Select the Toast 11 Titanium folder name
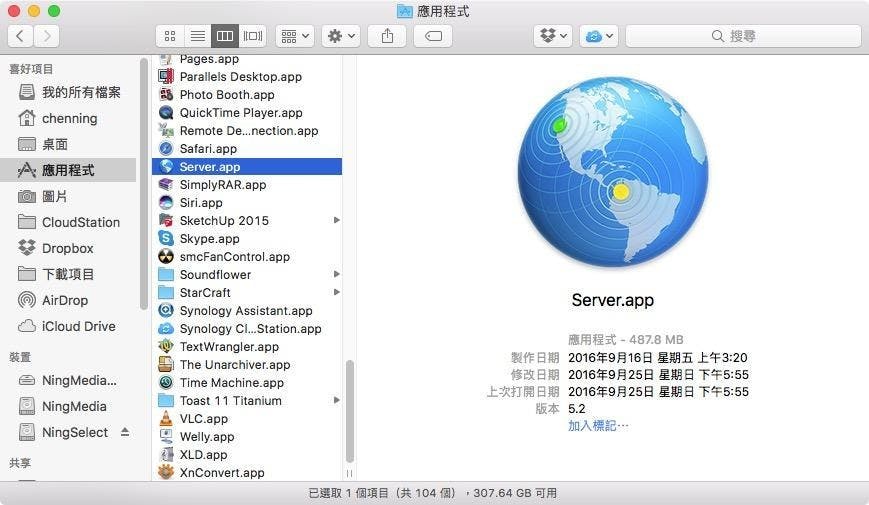Screen dimensions: 869x505 231,401
